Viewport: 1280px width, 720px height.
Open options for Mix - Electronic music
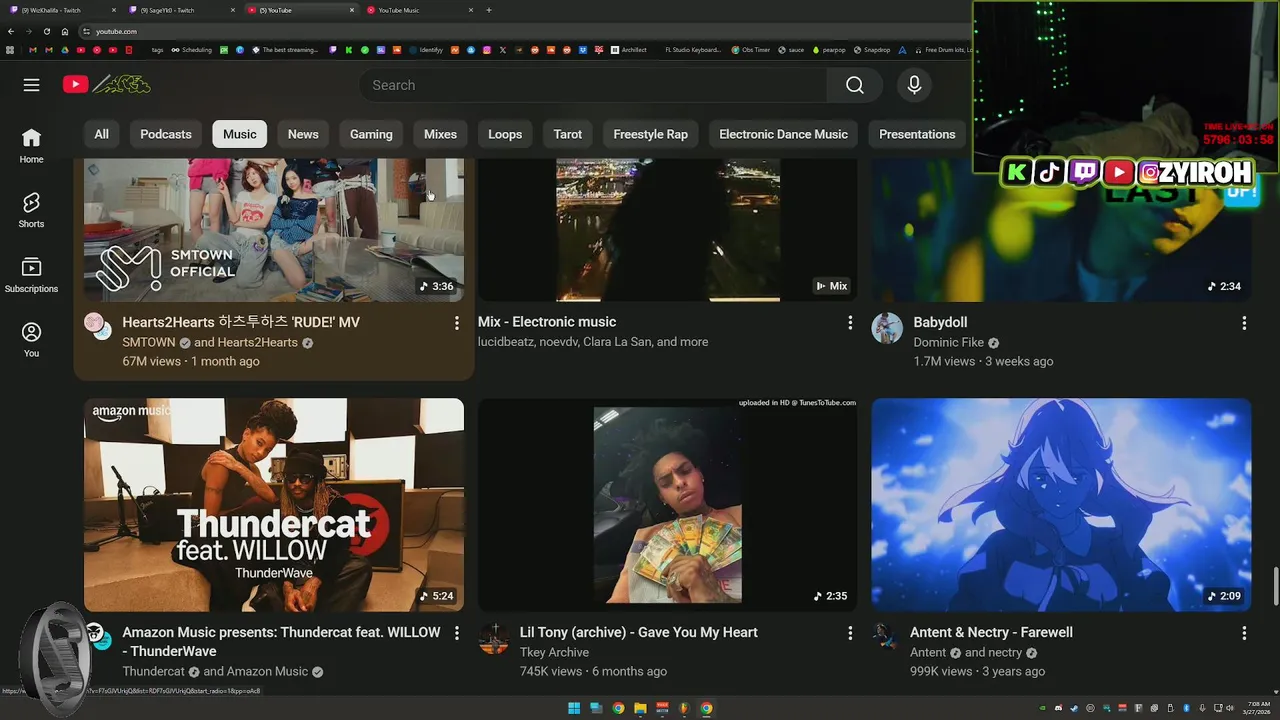point(850,323)
